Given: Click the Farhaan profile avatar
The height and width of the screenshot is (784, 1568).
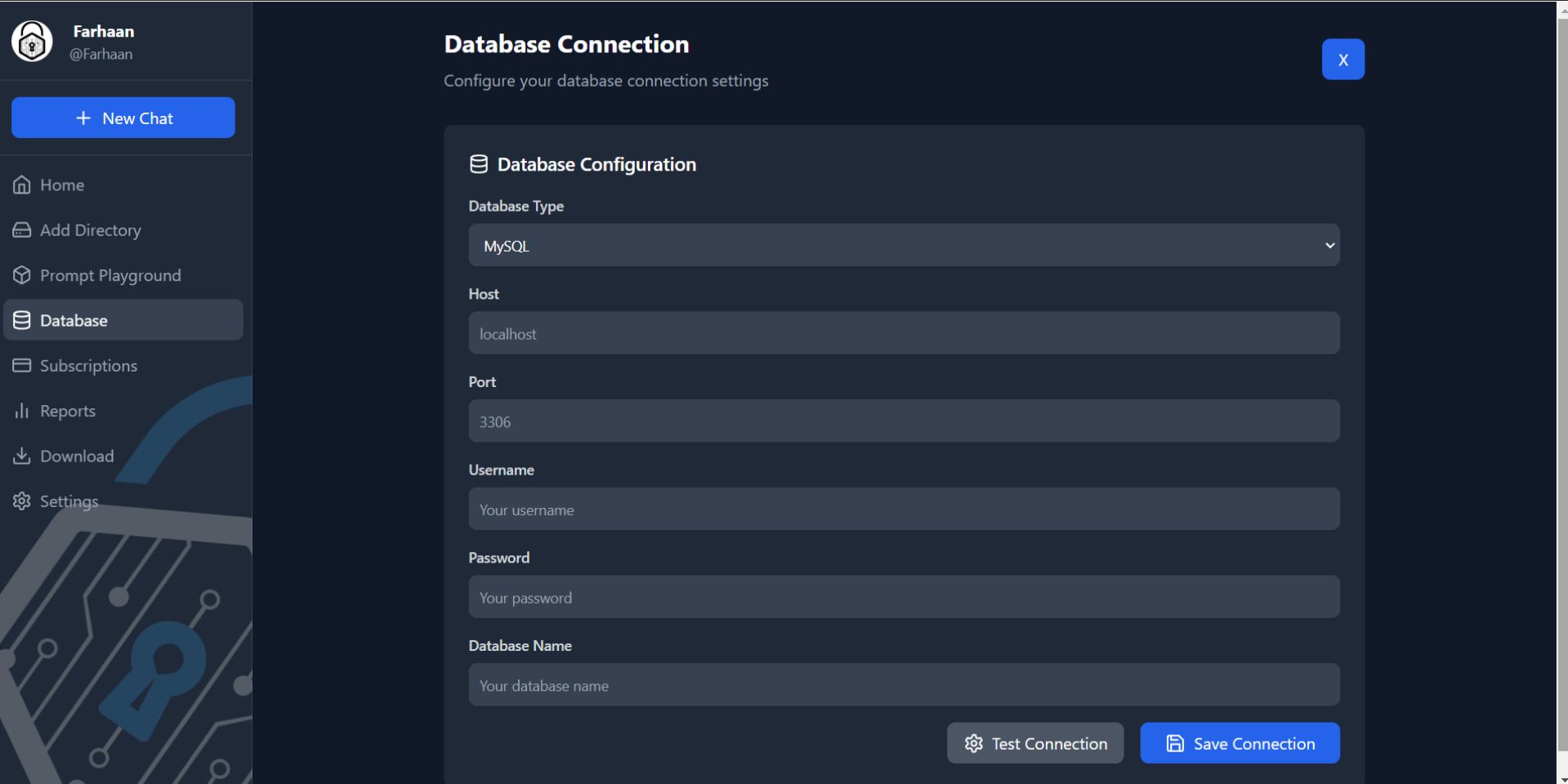Looking at the screenshot, I should point(31,40).
